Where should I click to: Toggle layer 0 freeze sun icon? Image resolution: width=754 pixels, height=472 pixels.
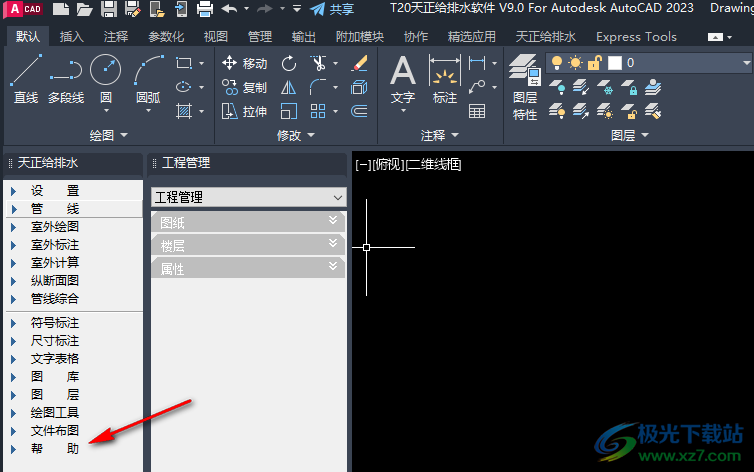(575, 62)
